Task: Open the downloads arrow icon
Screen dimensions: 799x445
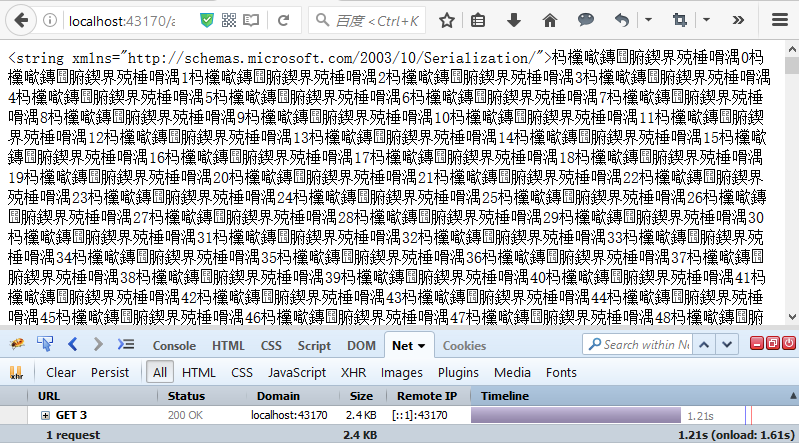Action: (x=514, y=20)
